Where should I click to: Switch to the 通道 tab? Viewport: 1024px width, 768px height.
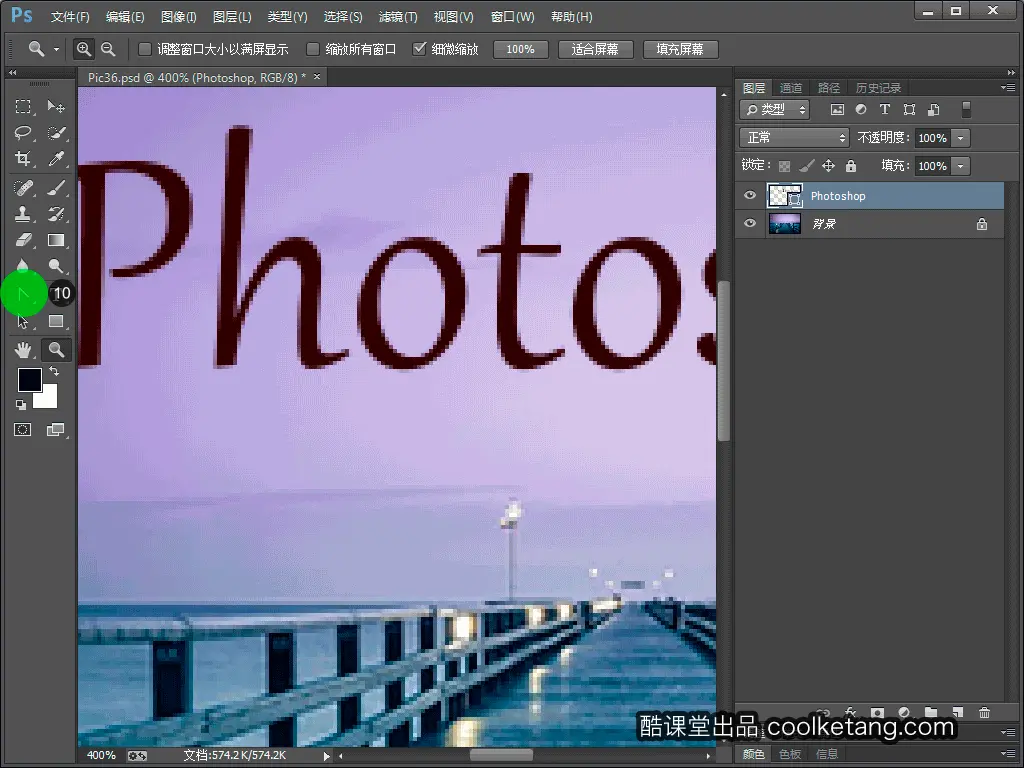[791, 88]
